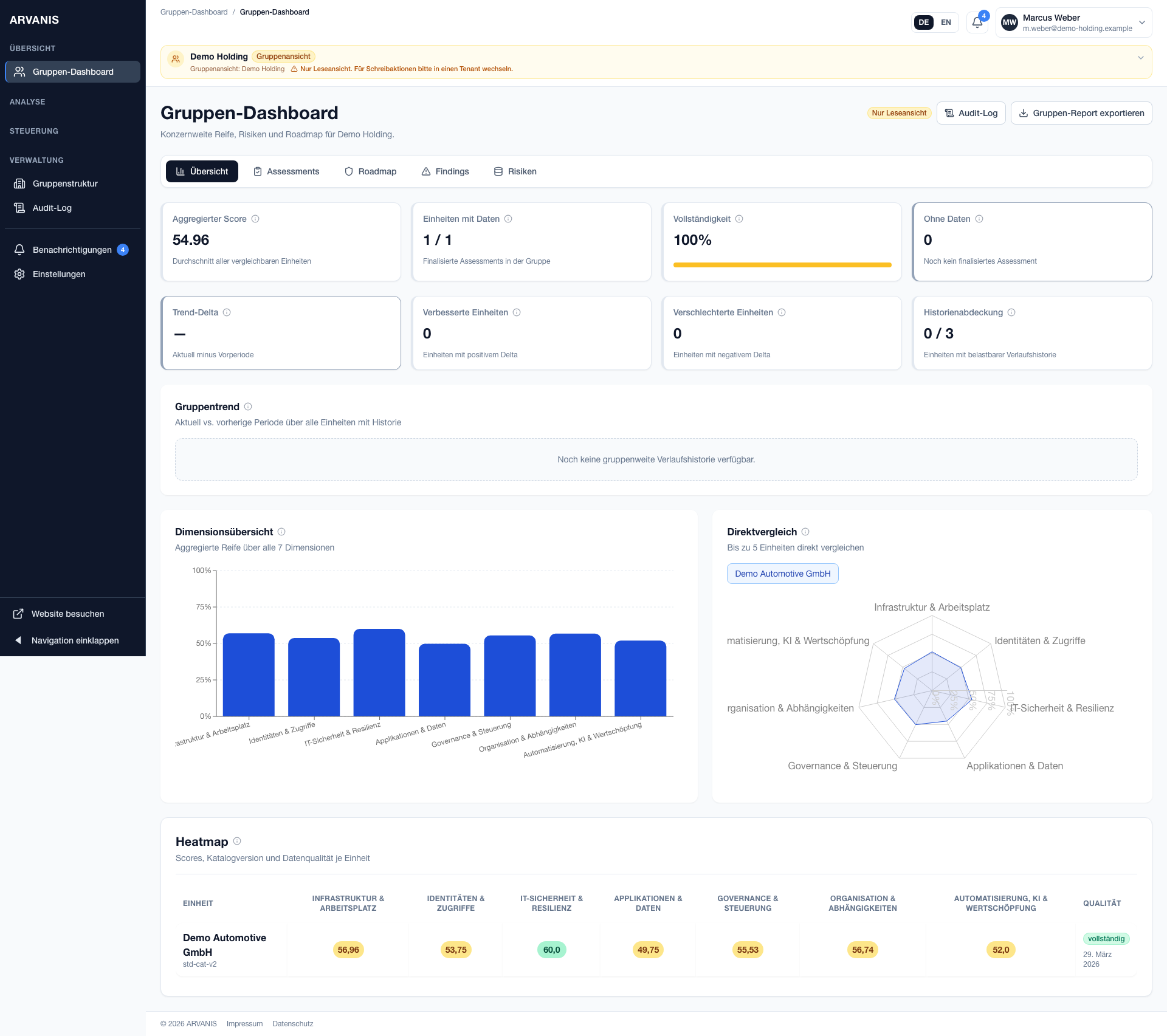Switch language to EN
The width and height of the screenshot is (1167, 1036).
[946, 22]
